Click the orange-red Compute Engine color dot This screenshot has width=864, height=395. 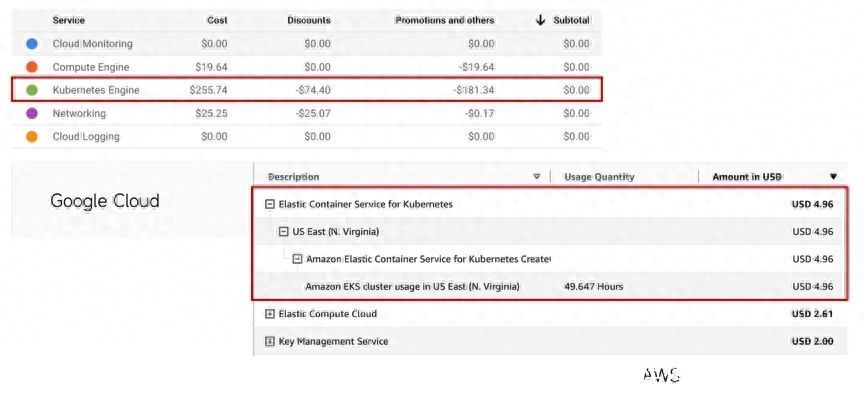(x=32, y=67)
